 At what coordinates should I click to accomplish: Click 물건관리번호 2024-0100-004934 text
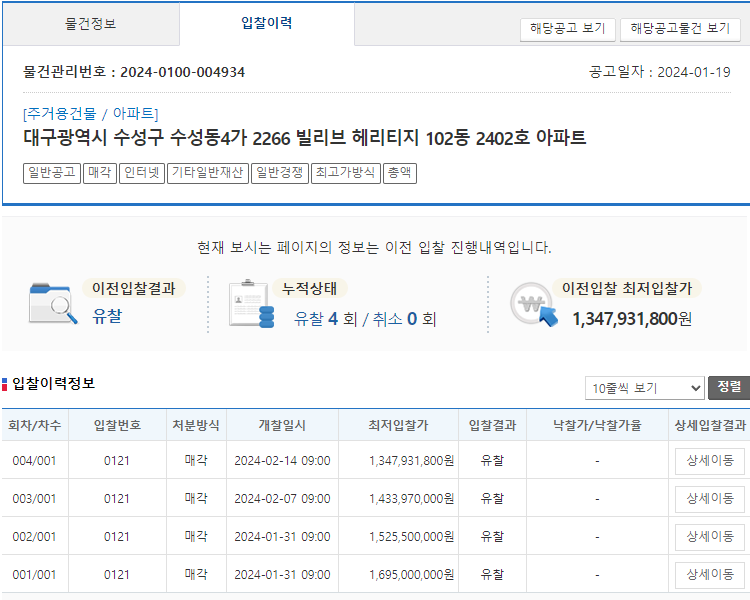pyautogui.click(x=134, y=72)
